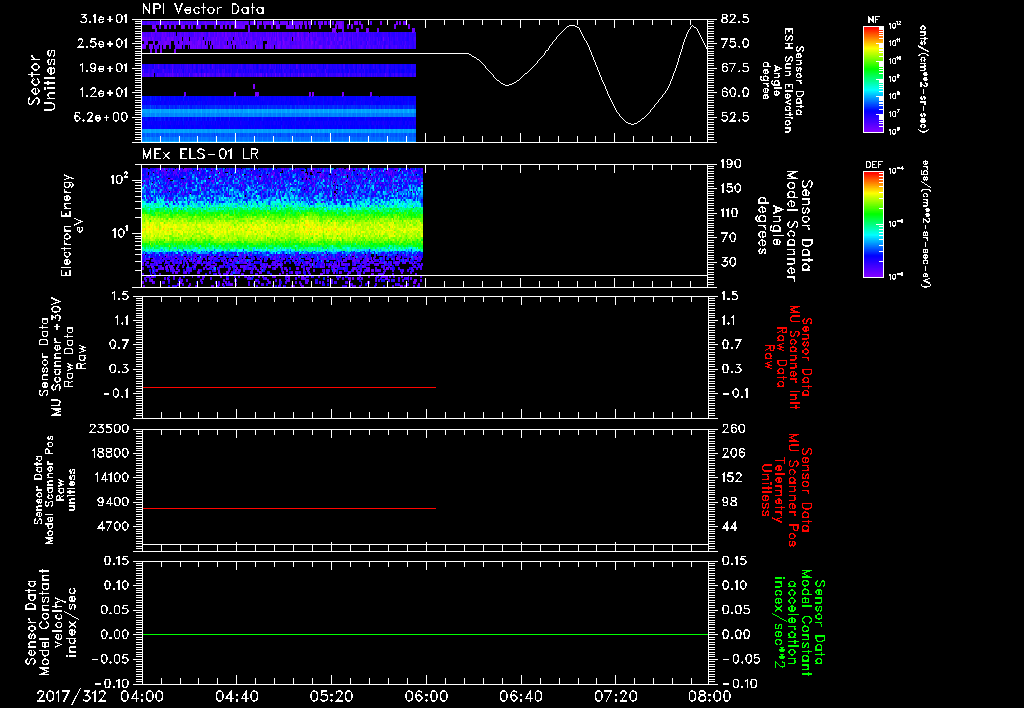Click the MU Scanner +30V Raw Data title
This screenshot has width=1024, height=708.
pyautogui.click(x=63, y=357)
